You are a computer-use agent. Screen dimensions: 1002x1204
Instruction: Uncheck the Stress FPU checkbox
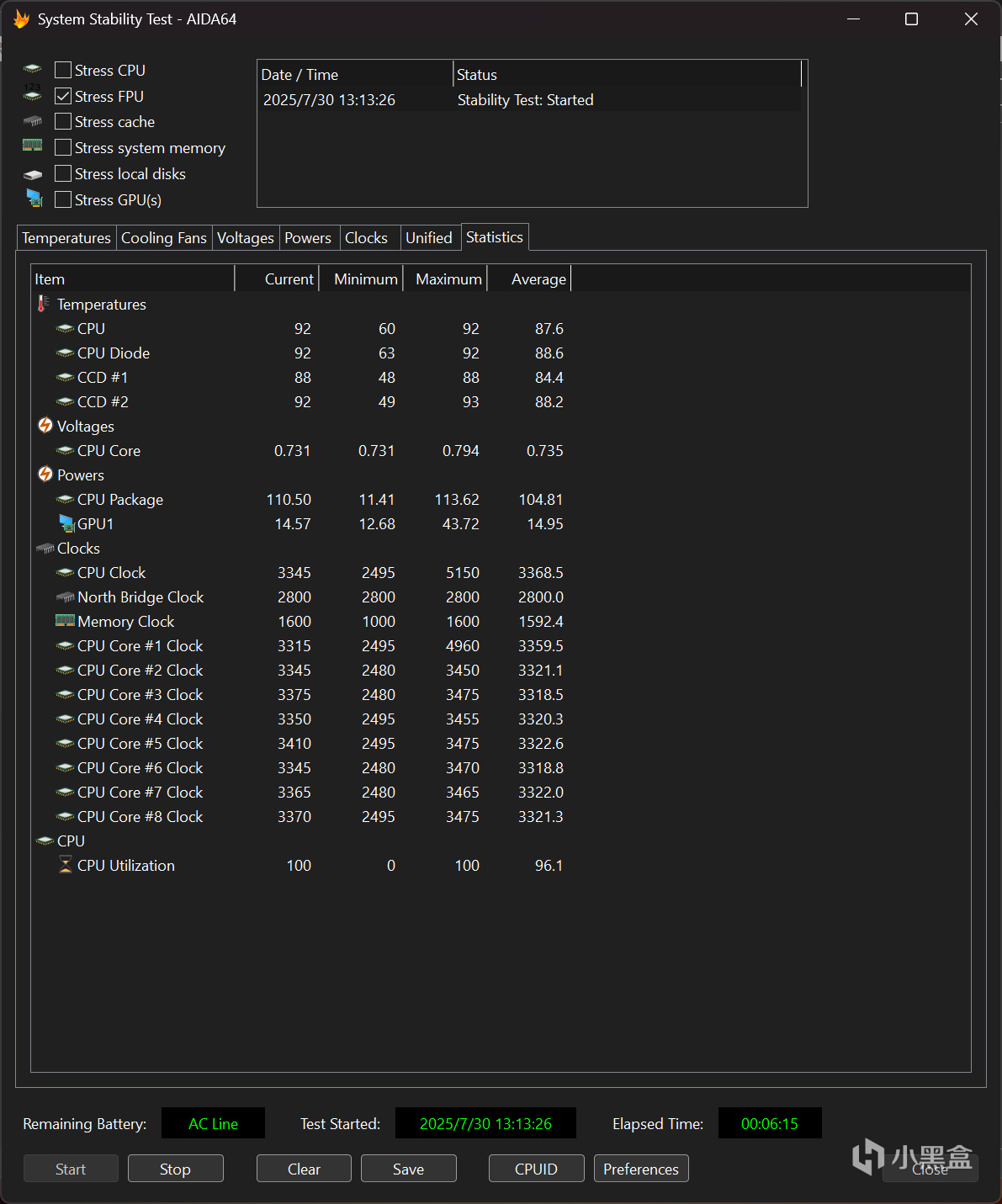click(63, 96)
